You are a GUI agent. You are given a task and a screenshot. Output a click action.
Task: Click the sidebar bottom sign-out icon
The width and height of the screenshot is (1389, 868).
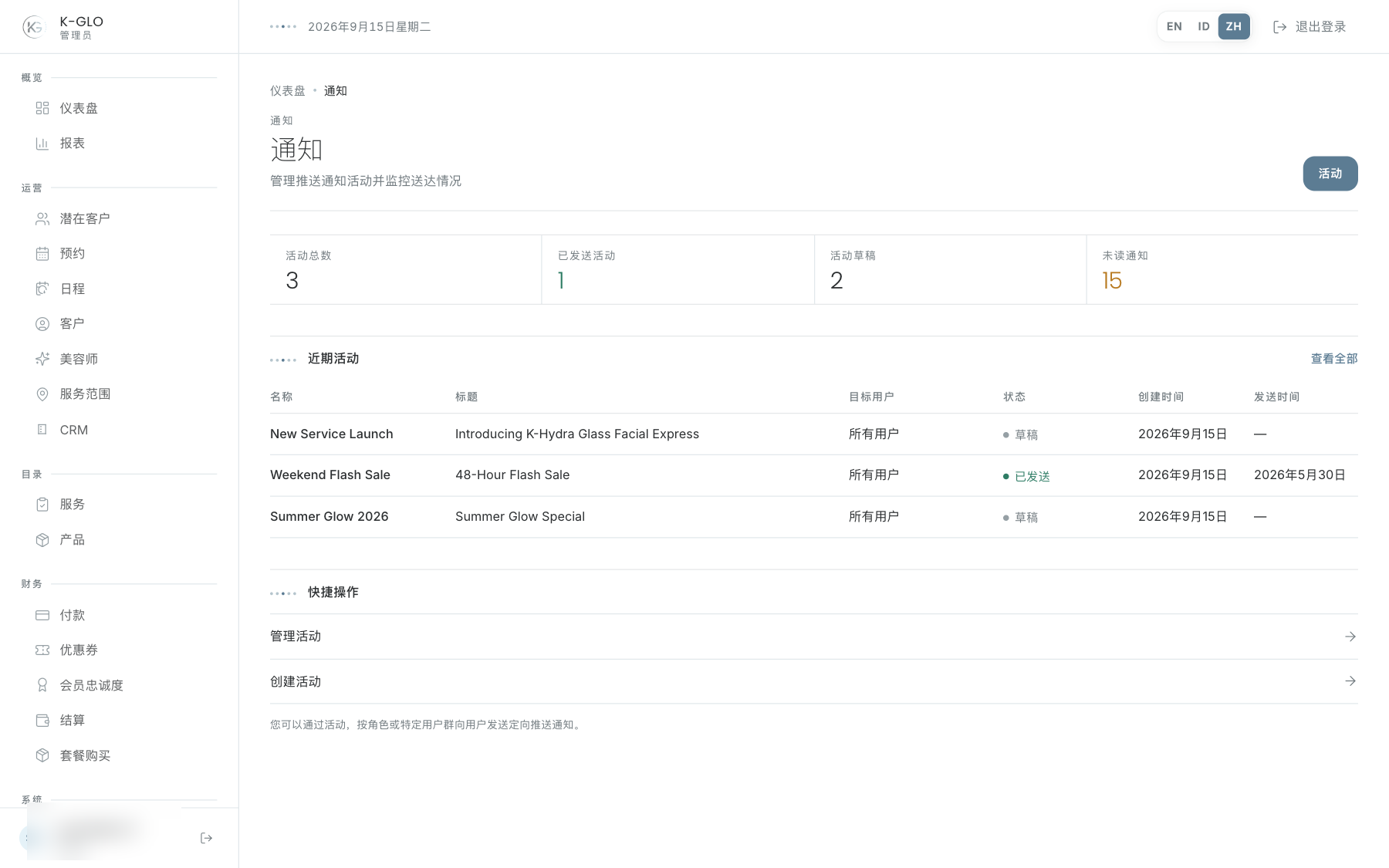pos(206,838)
